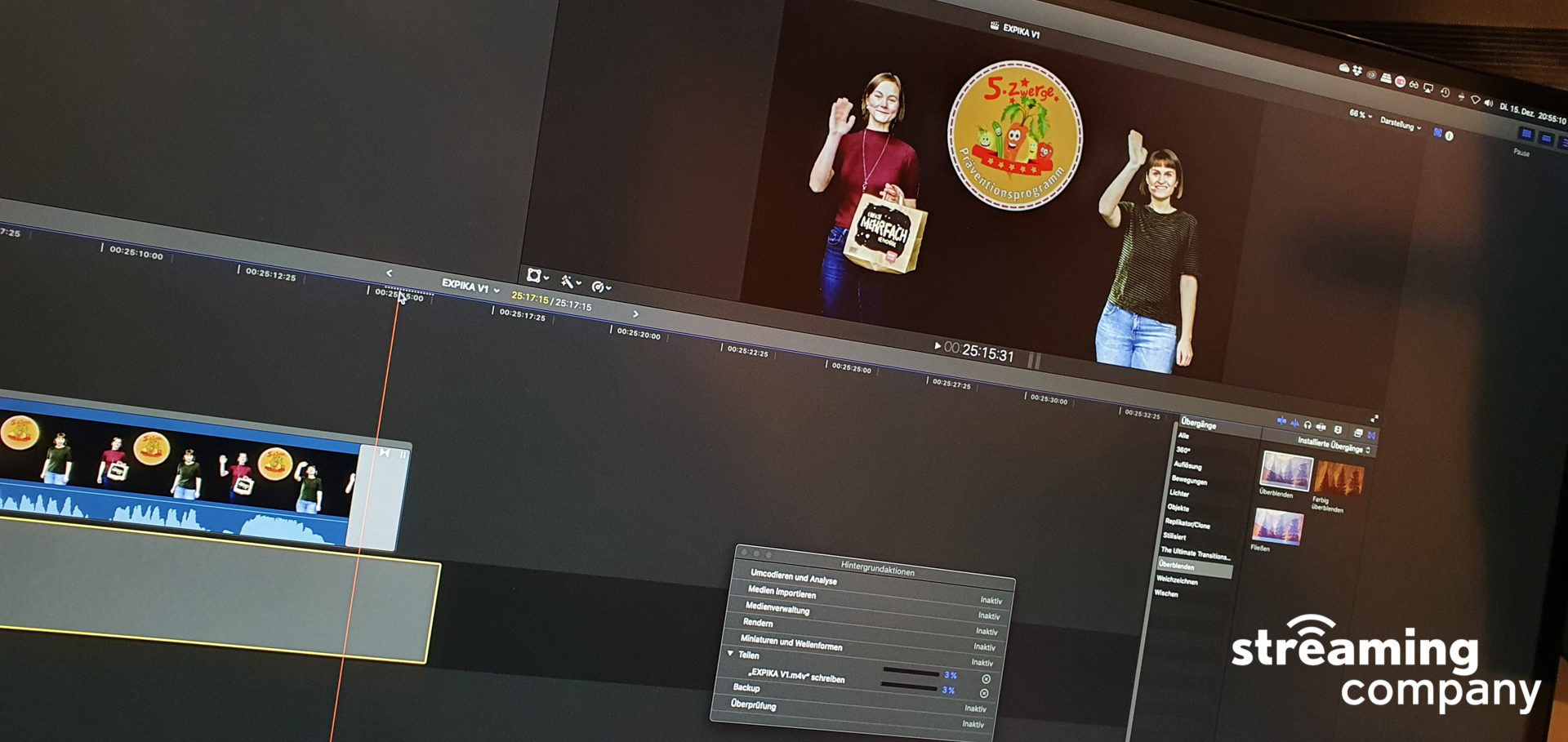The image size is (1568, 742).
Task: Select Objekte transitions category
Action: pyautogui.click(x=1178, y=508)
